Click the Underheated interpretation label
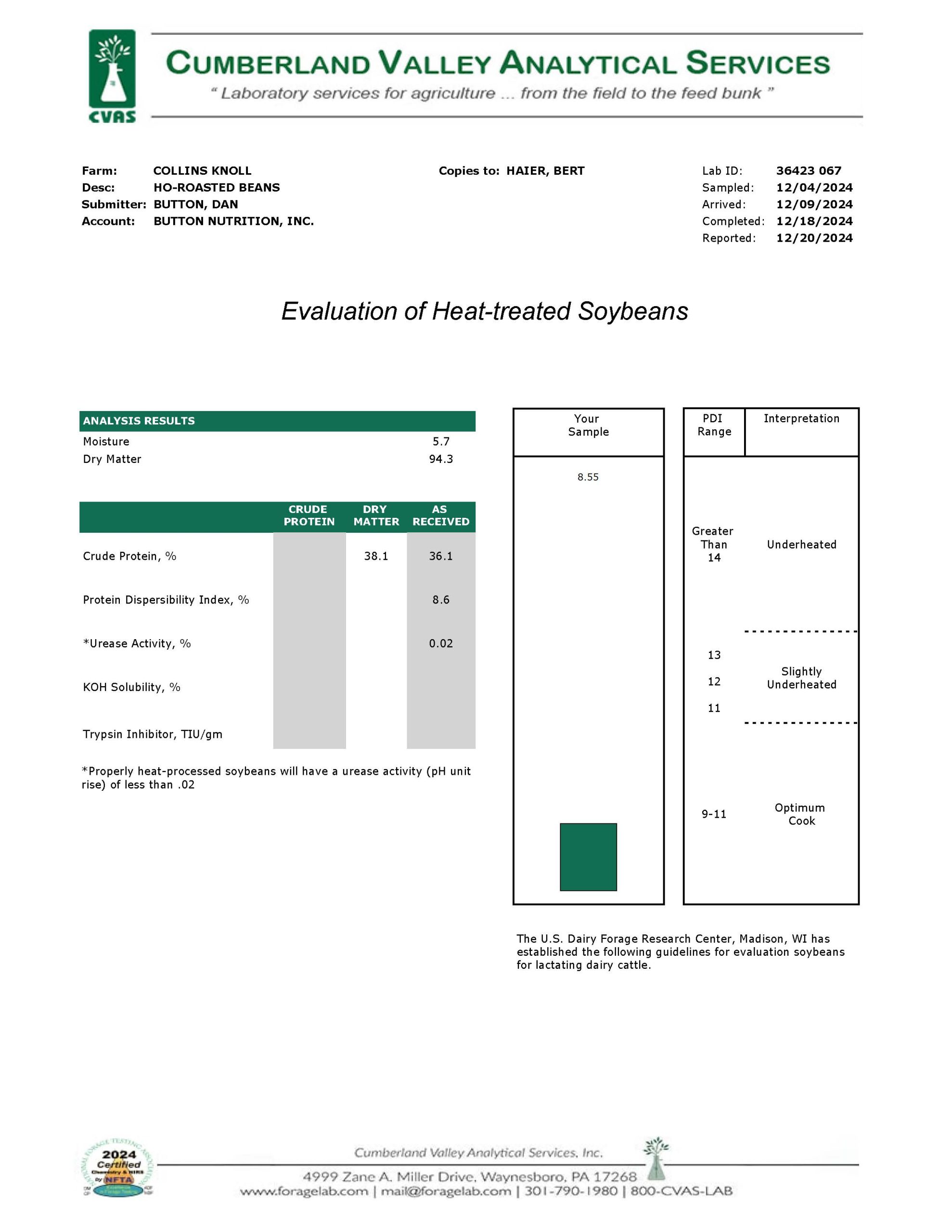 (x=801, y=545)
